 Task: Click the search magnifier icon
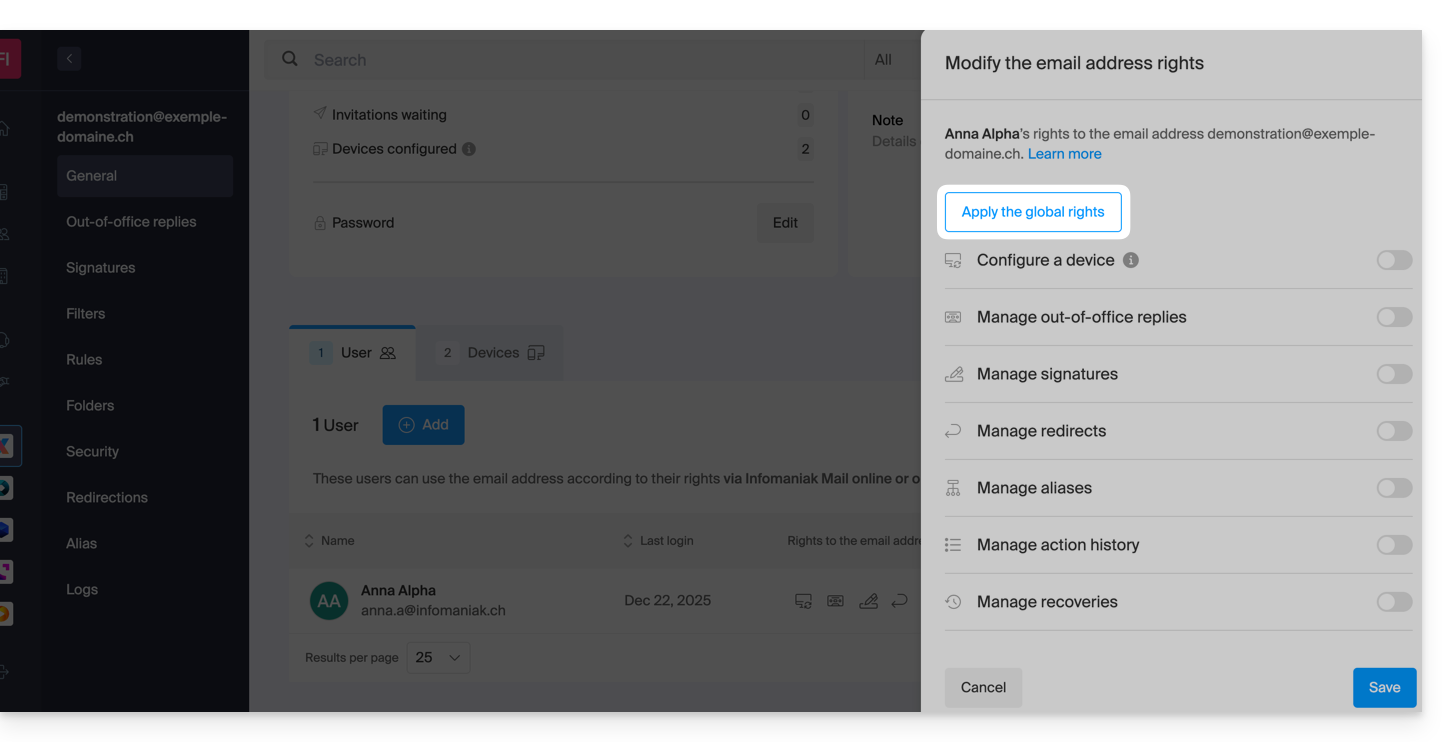click(290, 59)
